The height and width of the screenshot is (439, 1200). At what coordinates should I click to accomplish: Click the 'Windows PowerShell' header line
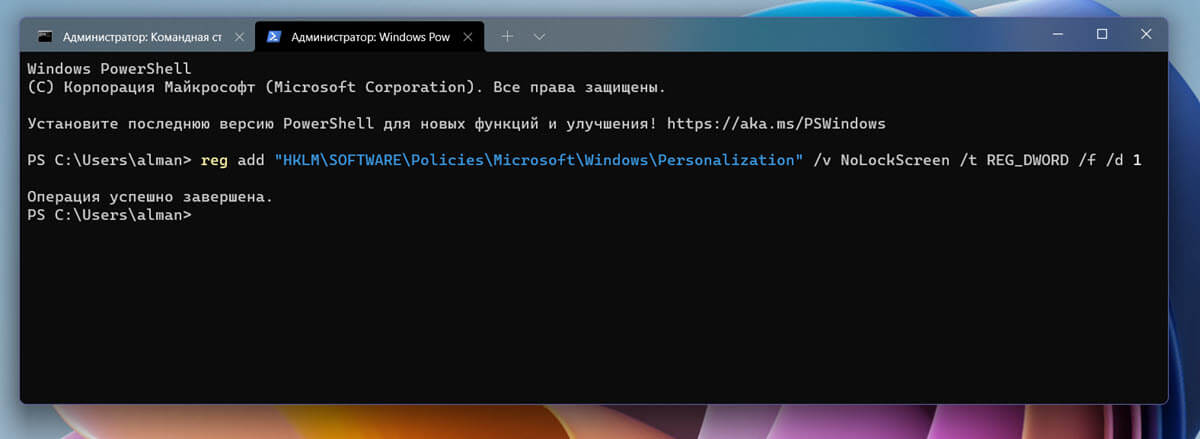click(x=109, y=69)
